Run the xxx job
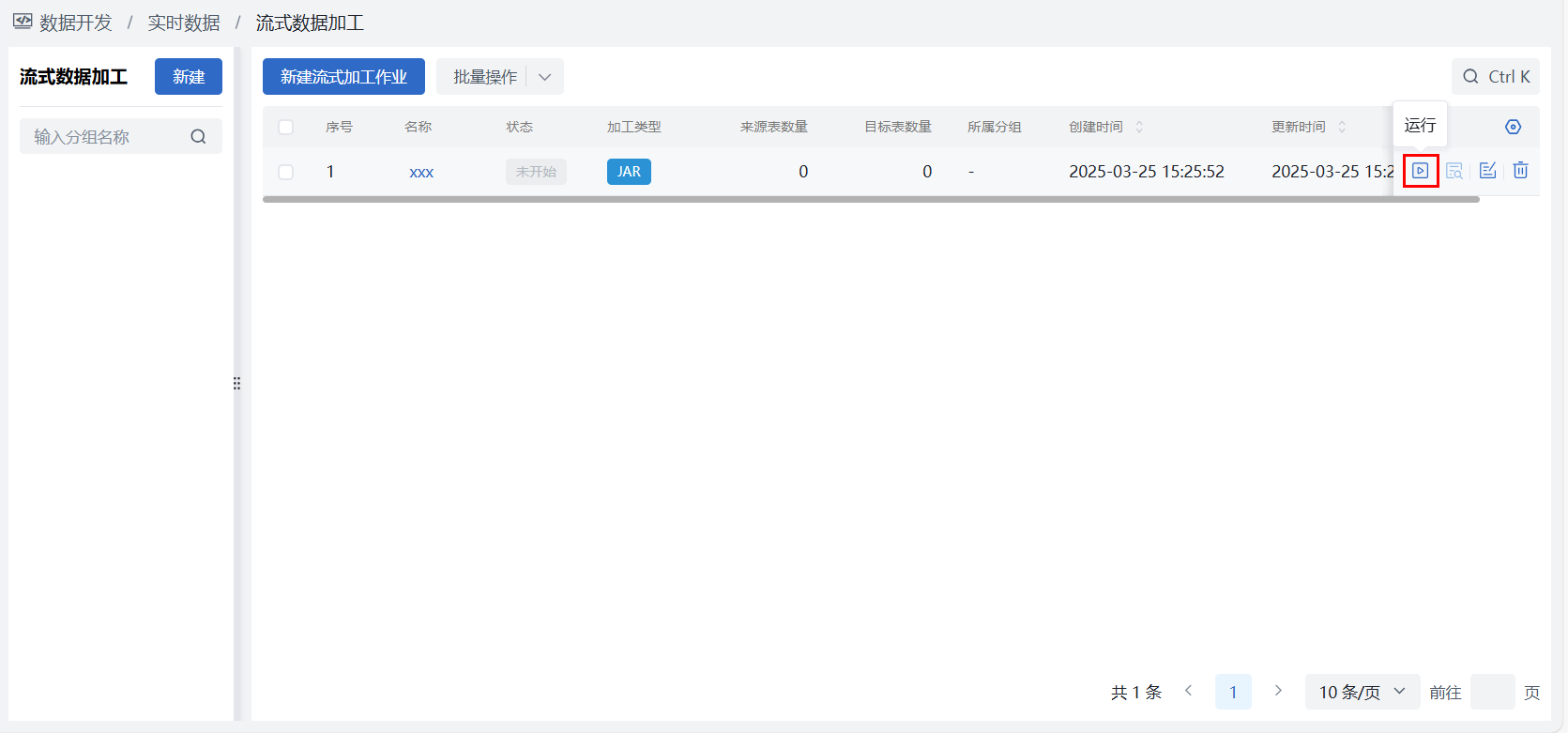 click(1421, 171)
